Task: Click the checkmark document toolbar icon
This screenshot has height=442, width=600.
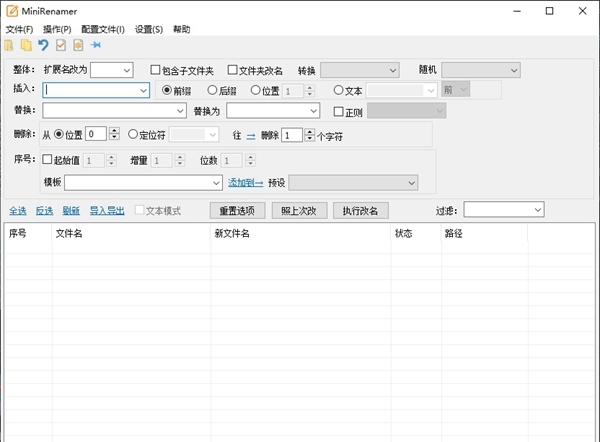Action: pyautogui.click(x=61, y=45)
